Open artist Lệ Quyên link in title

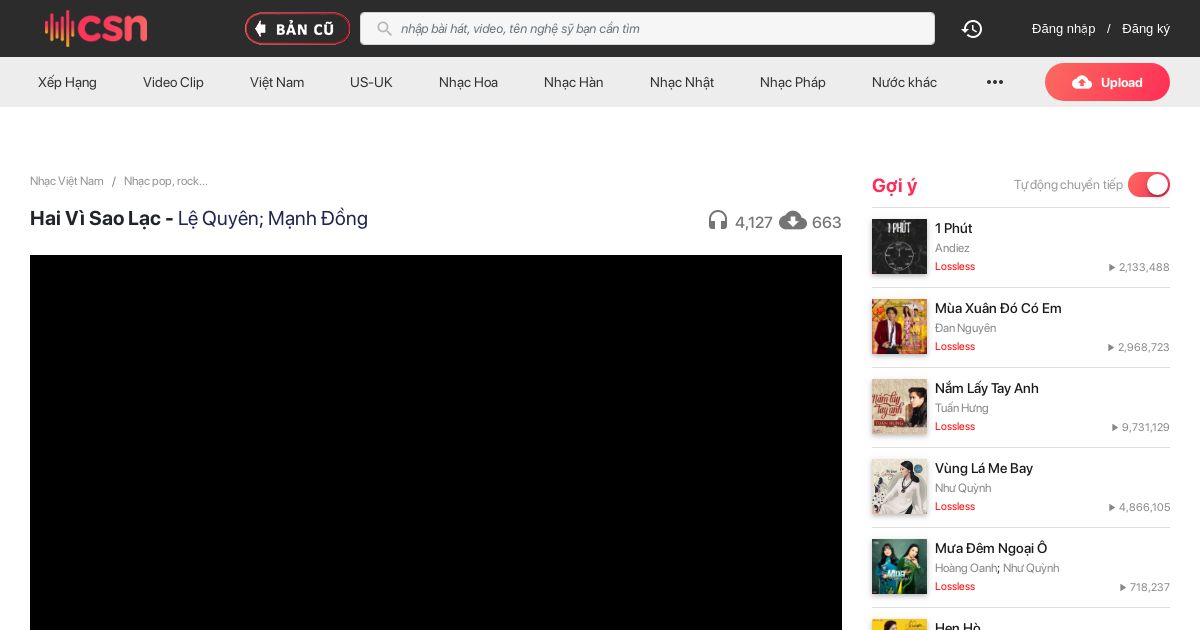pyautogui.click(x=218, y=218)
